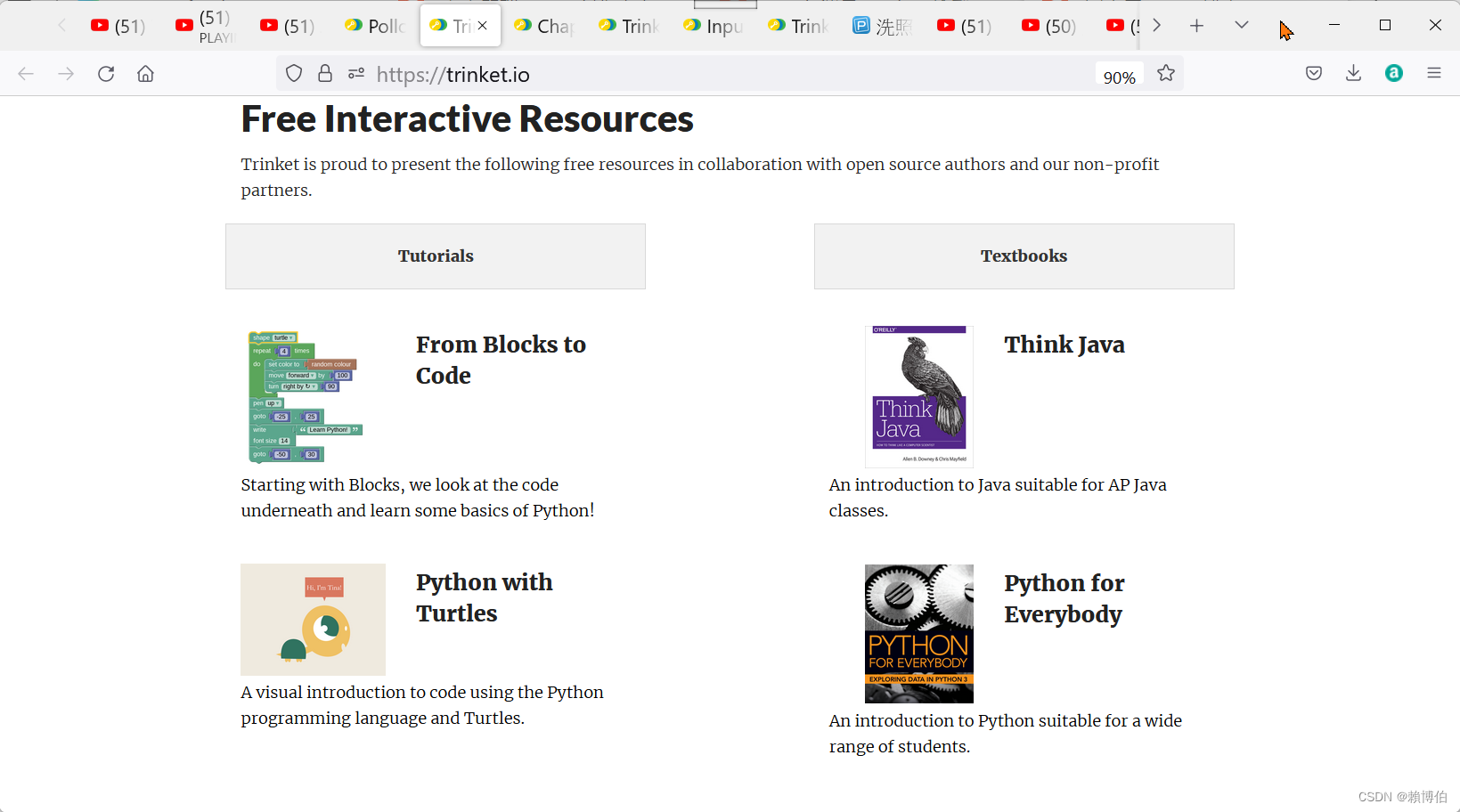
Task: Open Python with Turtles tutorial
Action: point(484,597)
